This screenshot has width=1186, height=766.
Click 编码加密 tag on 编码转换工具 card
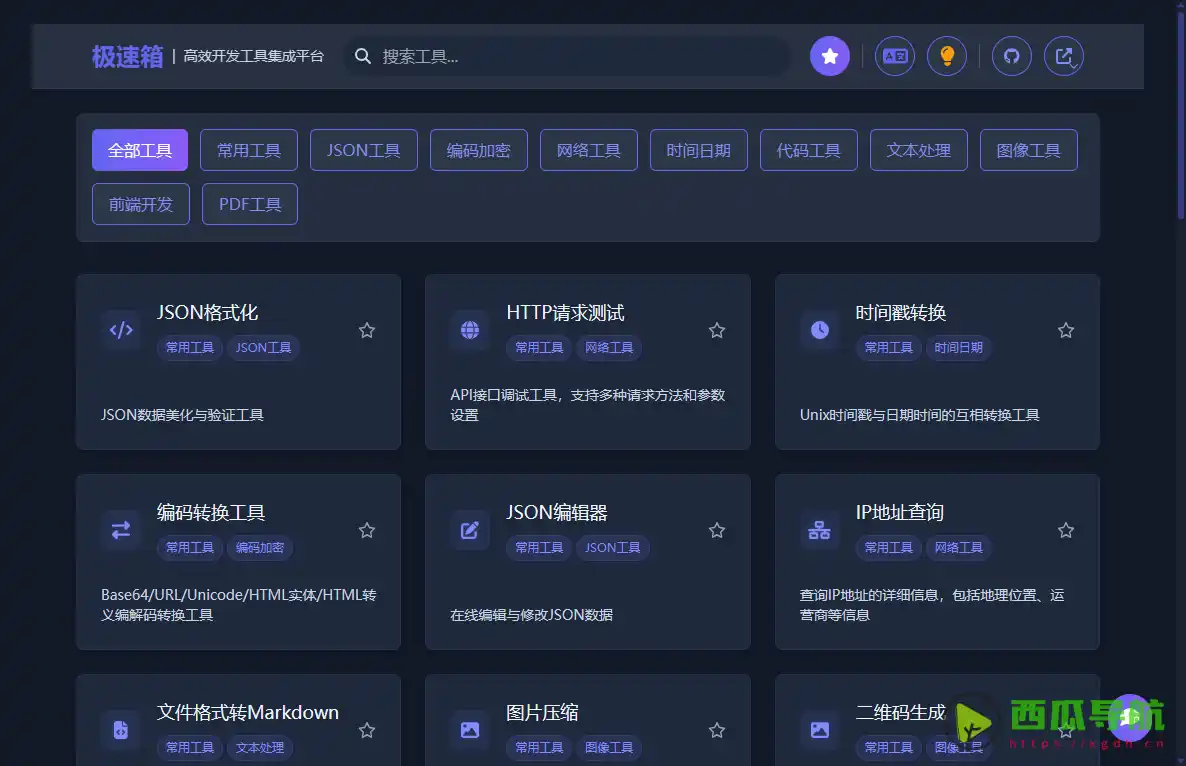tap(259, 547)
